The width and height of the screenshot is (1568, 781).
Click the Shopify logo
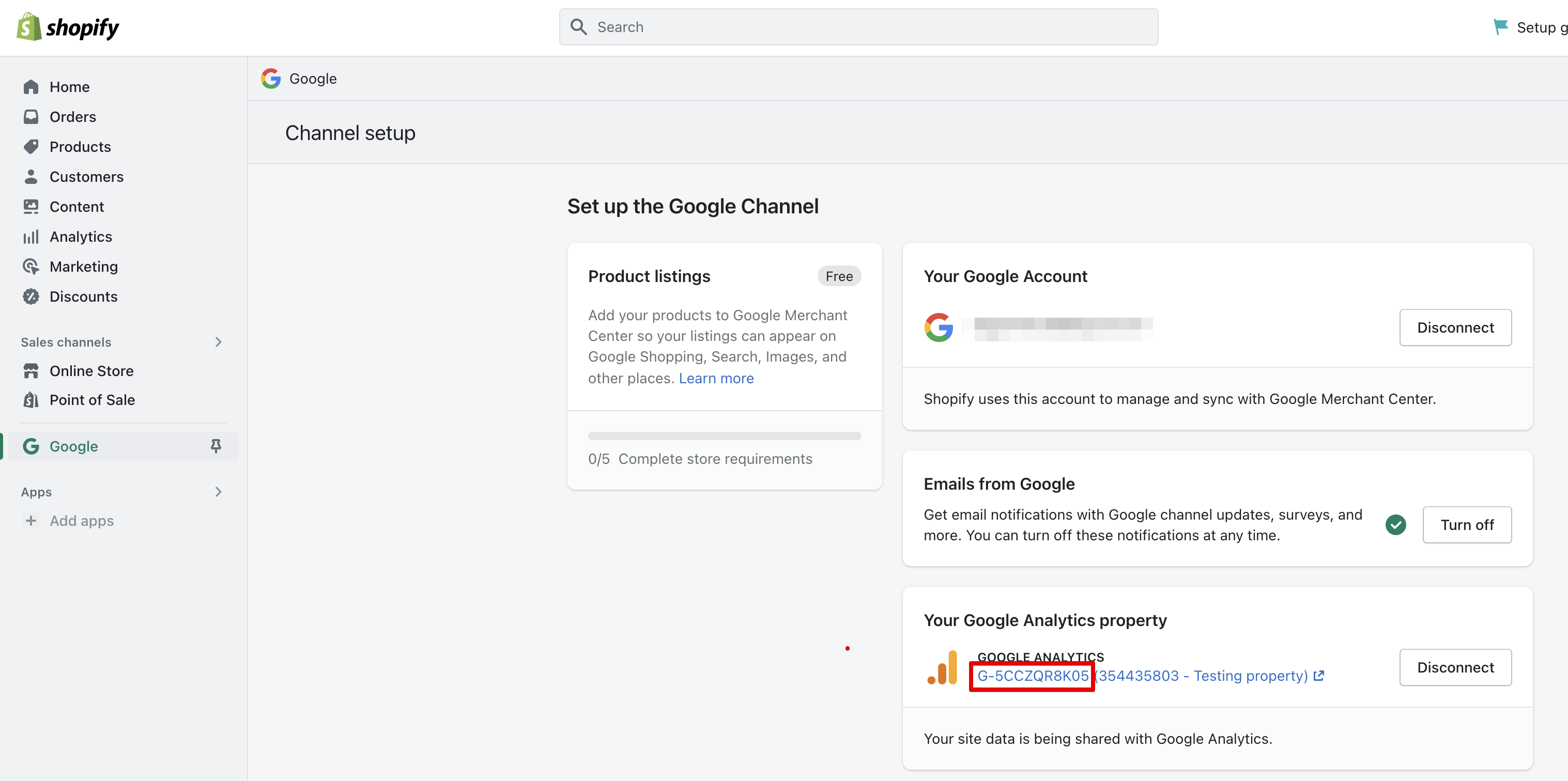pos(68,27)
